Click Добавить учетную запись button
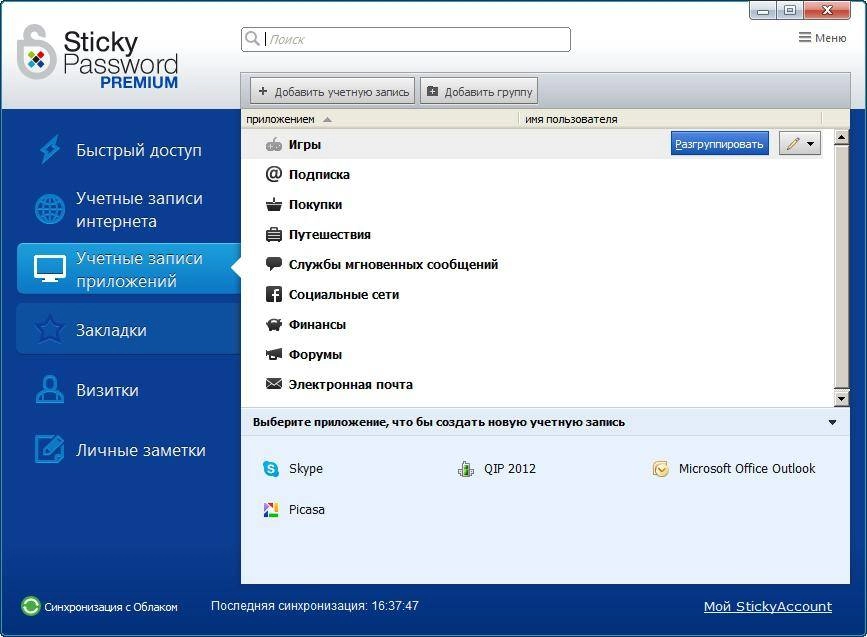867x637 pixels. (333, 91)
